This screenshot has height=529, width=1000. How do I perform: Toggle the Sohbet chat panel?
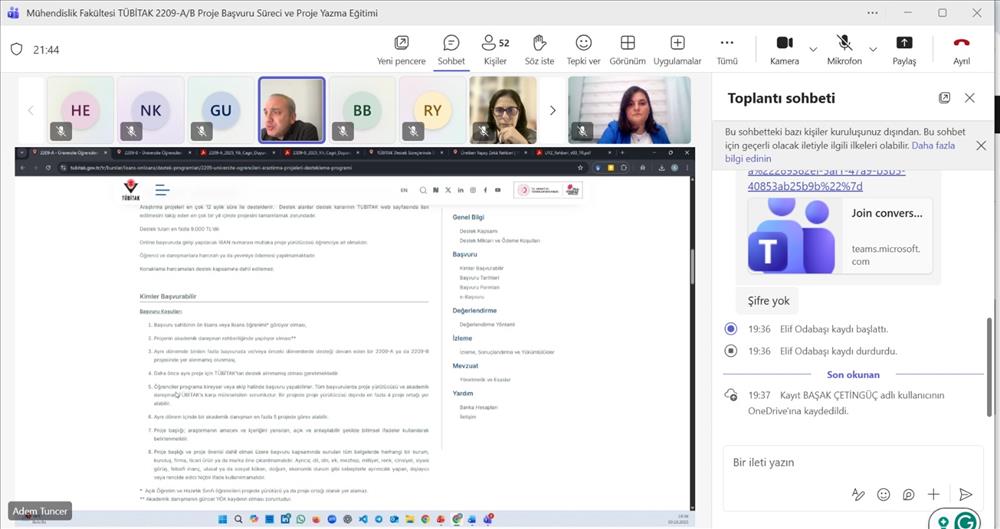point(451,43)
